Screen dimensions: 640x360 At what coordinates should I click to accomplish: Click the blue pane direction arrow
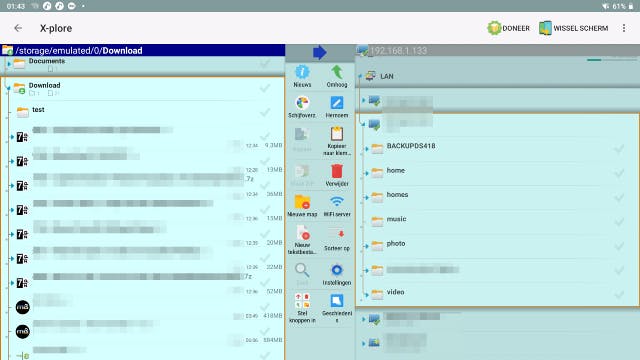(320, 52)
